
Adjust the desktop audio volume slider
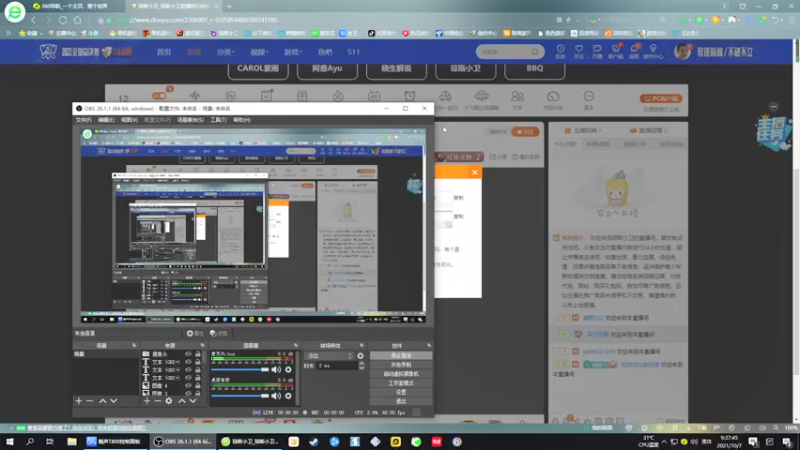(240, 395)
